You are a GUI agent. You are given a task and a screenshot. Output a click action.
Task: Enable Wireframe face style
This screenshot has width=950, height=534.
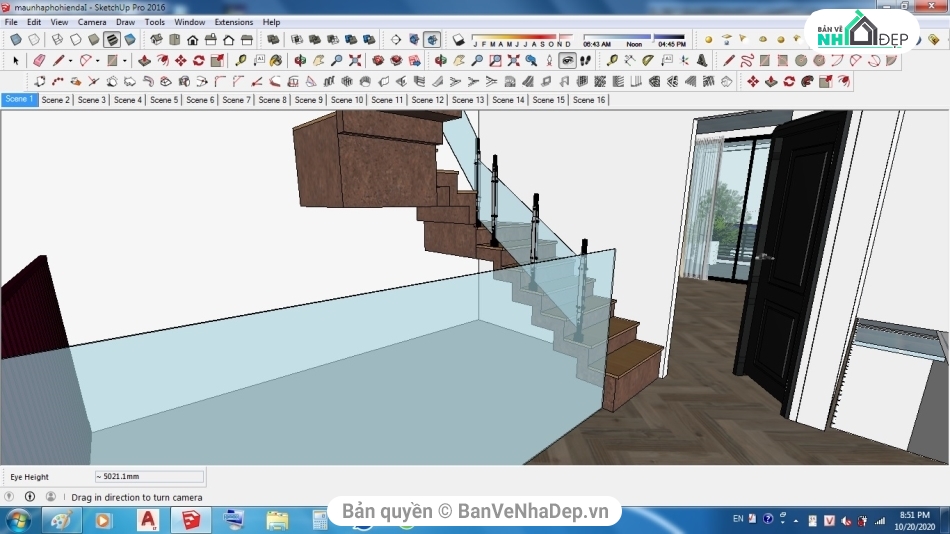[57, 40]
